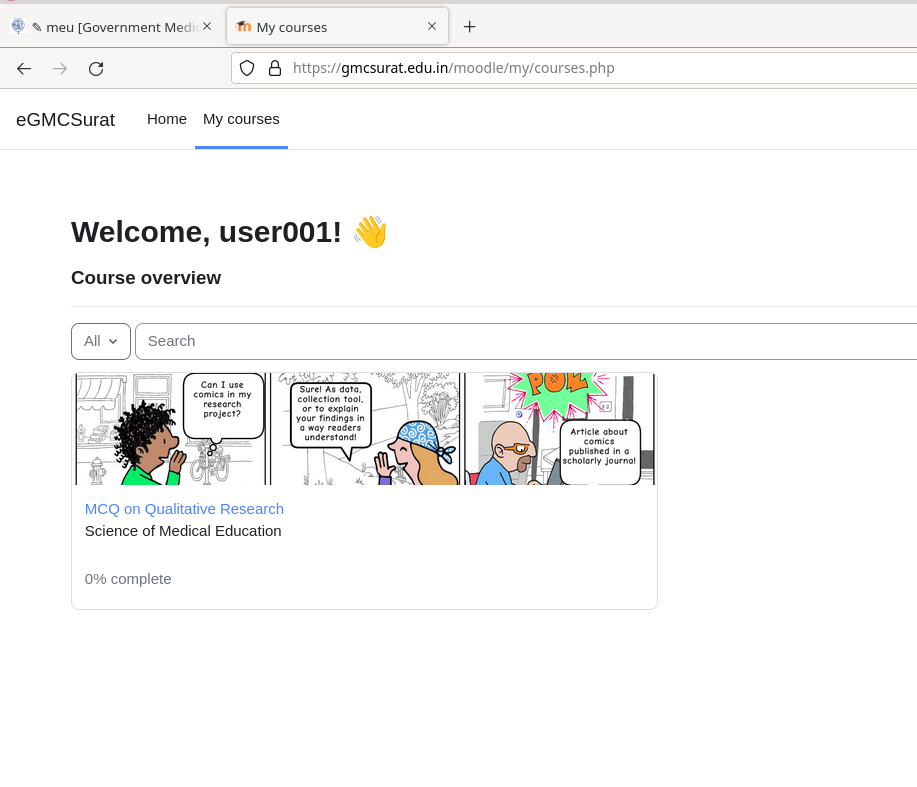
Task: Open the All course filter dropdown
Action: [101, 341]
